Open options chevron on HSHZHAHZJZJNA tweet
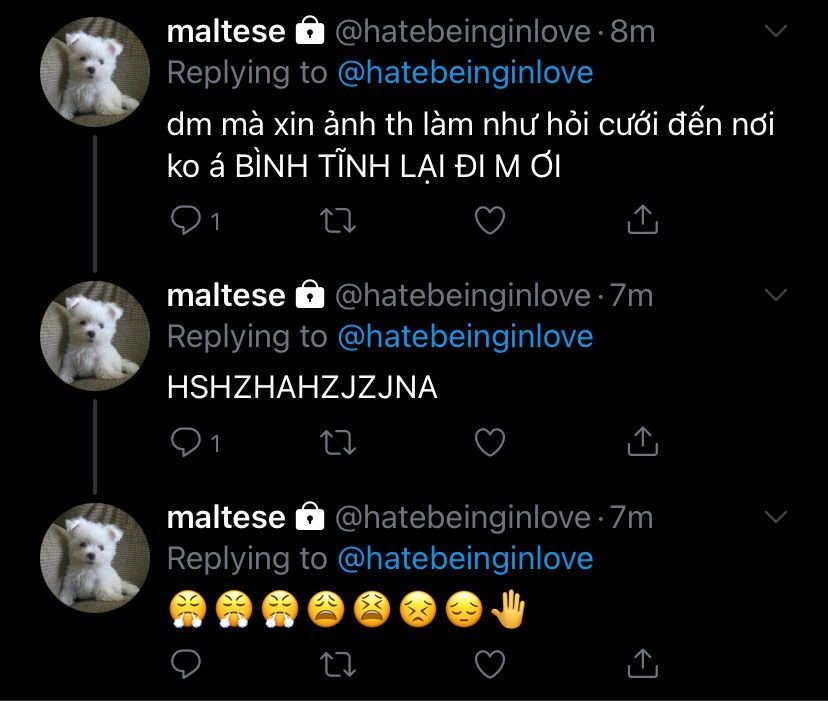Image resolution: width=828 pixels, height=701 pixels. tap(777, 296)
